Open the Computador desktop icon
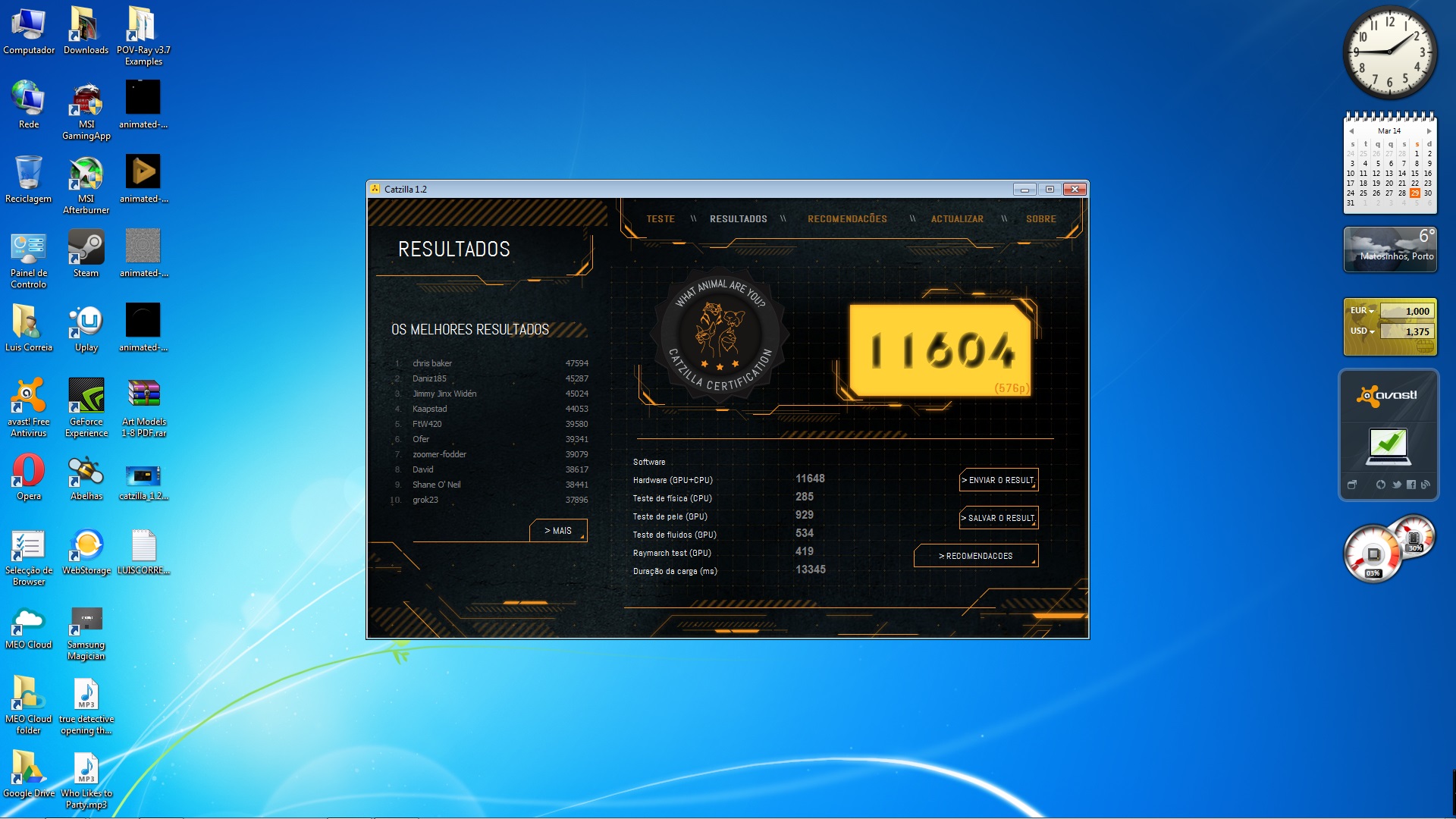 tap(29, 32)
